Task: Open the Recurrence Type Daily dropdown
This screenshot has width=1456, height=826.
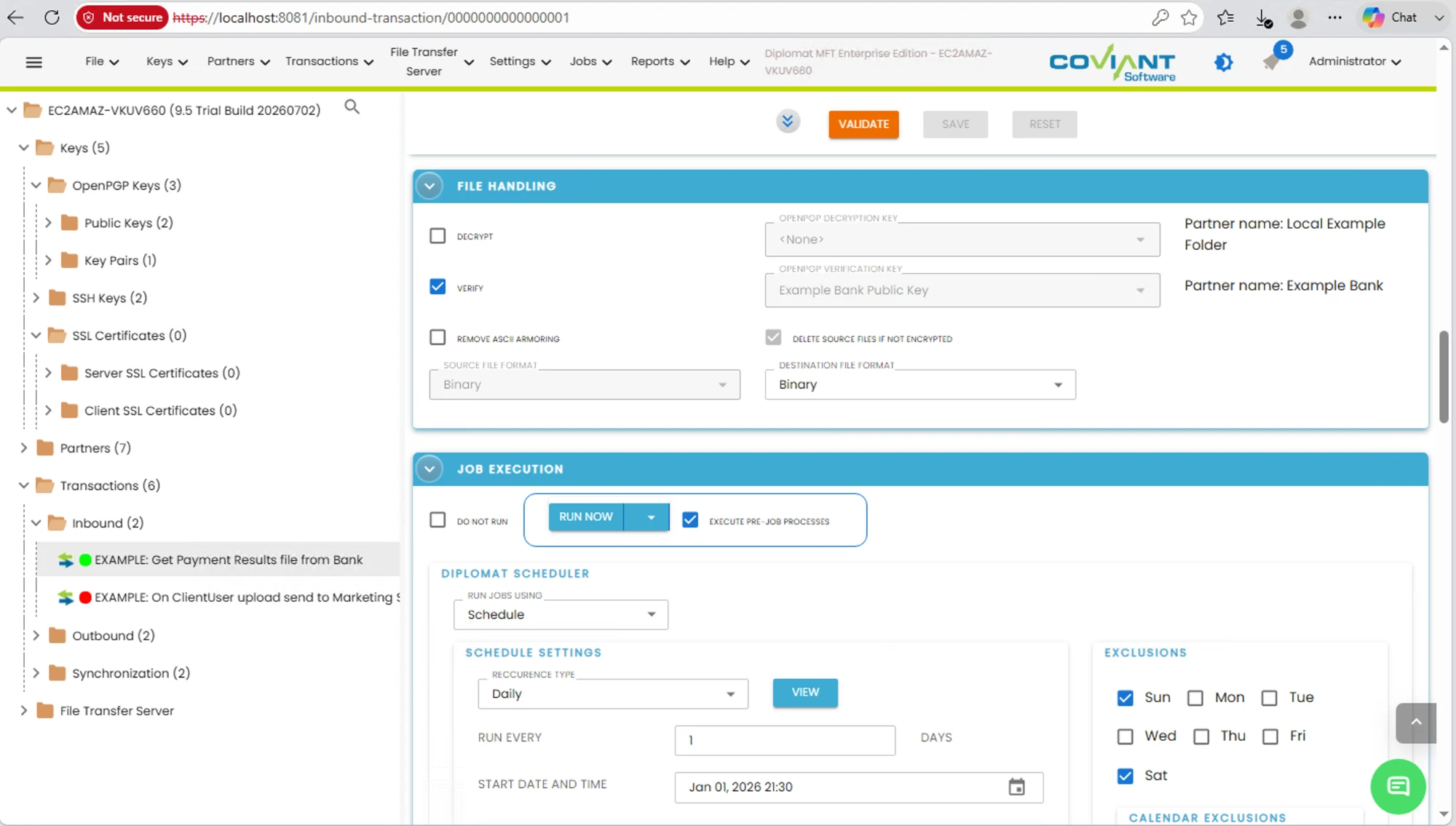Action: coord(613,694)
